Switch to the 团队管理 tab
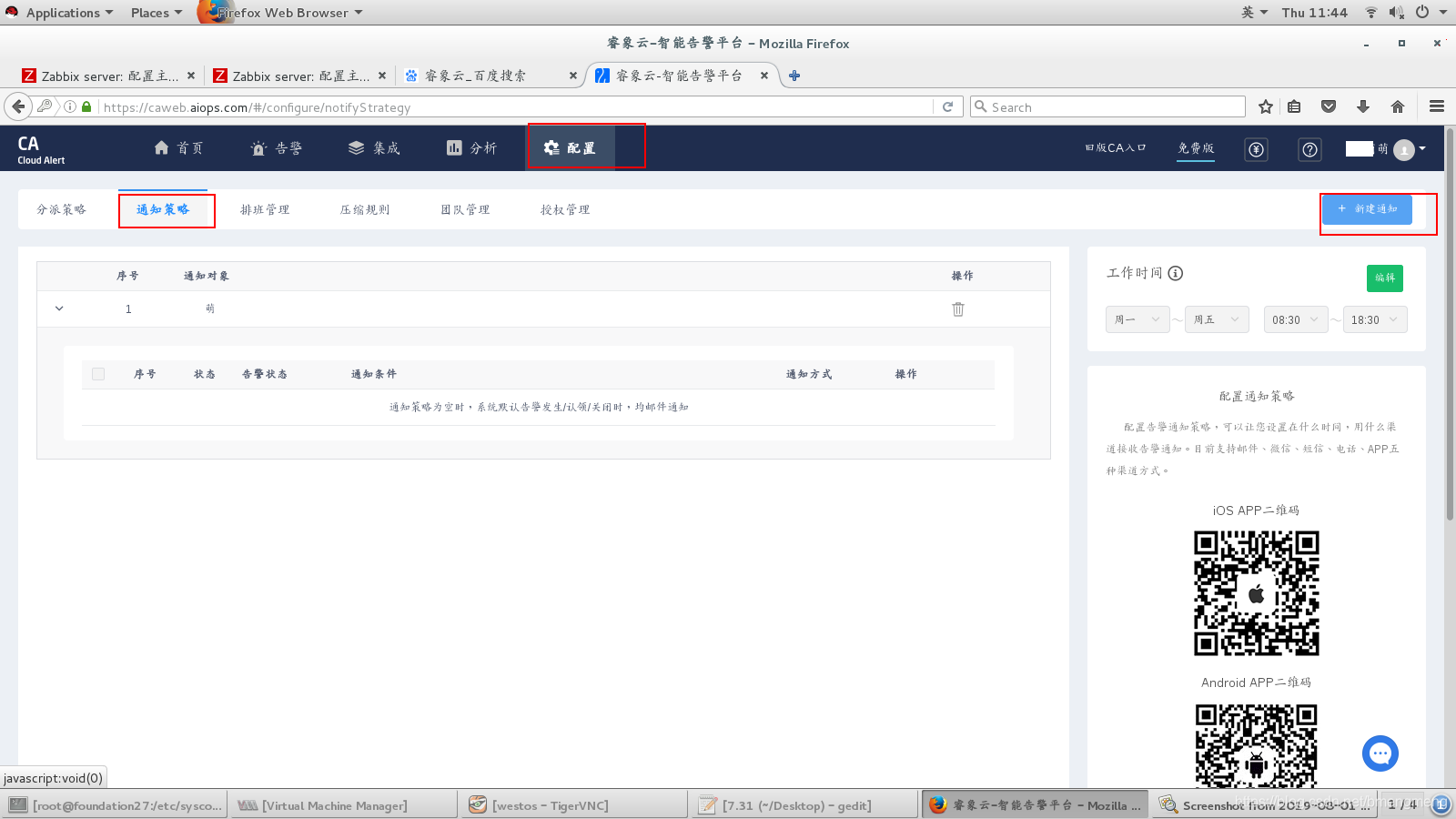Viewport: 1456px width, 819px height. coord(465,209)
